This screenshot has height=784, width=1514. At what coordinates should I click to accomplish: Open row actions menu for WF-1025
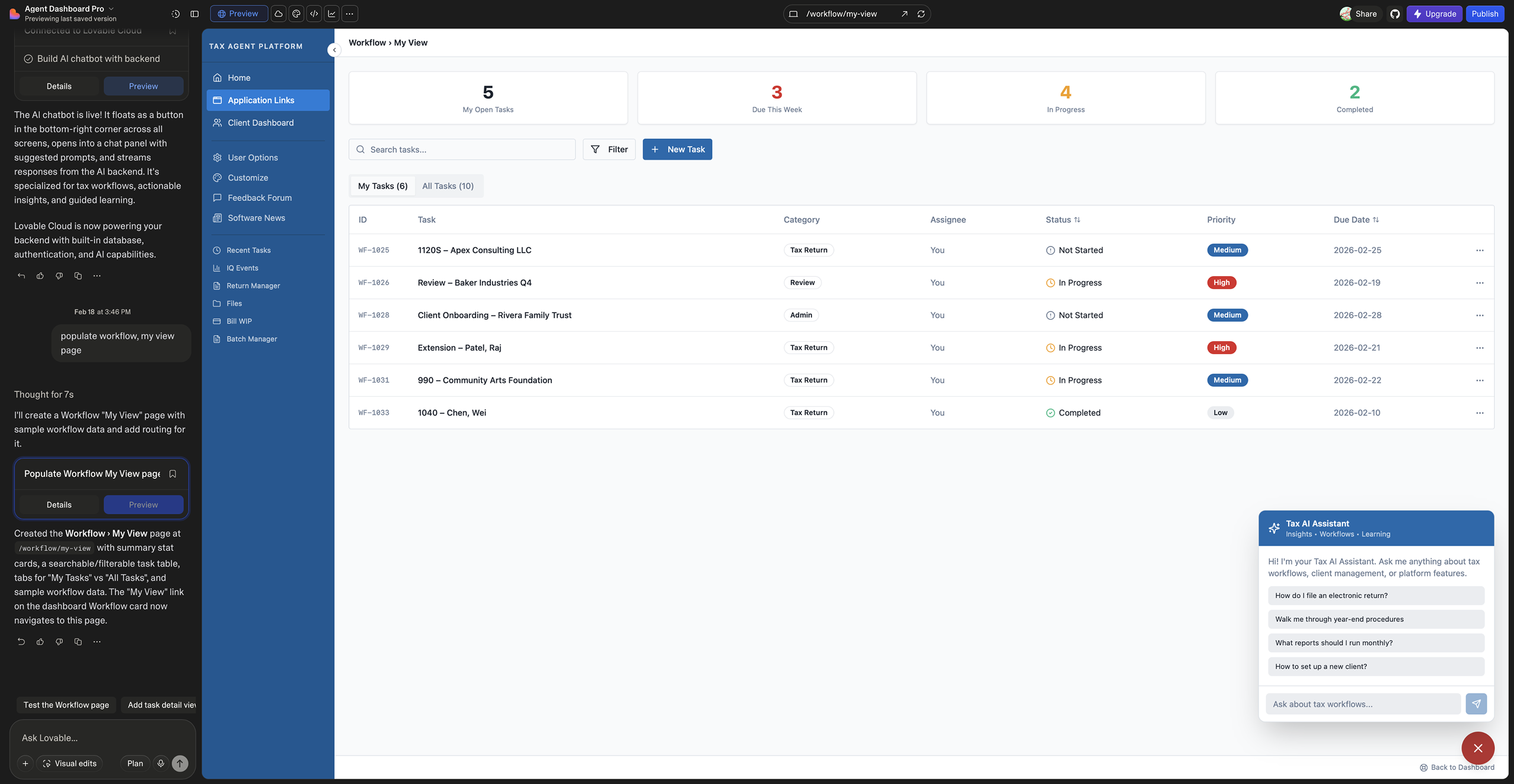tap(1480, 250)
